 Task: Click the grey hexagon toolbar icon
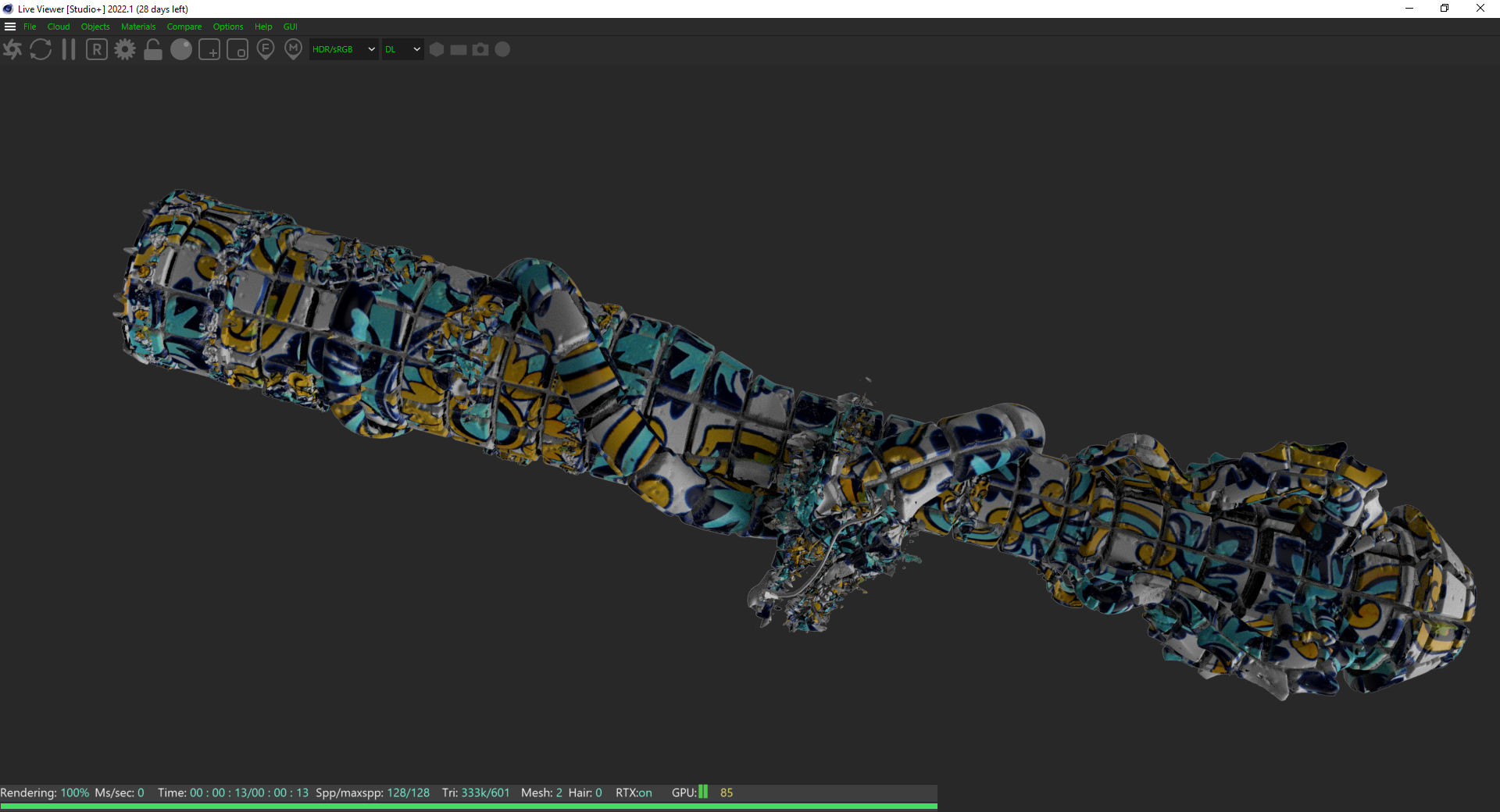pyautogui.click(x=437, y=49)
